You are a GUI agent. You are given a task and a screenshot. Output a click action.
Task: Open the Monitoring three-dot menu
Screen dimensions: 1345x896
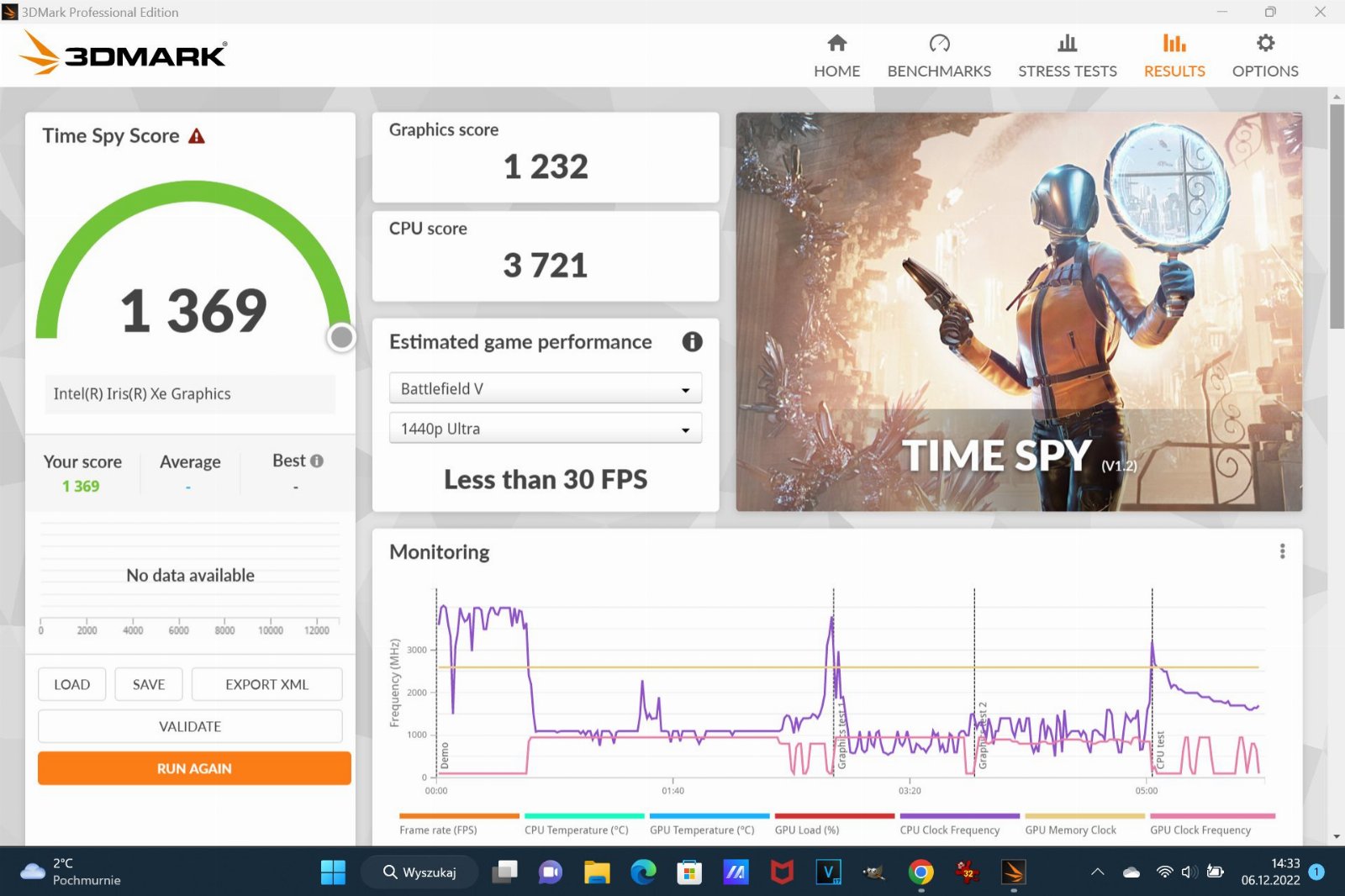click(x=1282, y=551)
